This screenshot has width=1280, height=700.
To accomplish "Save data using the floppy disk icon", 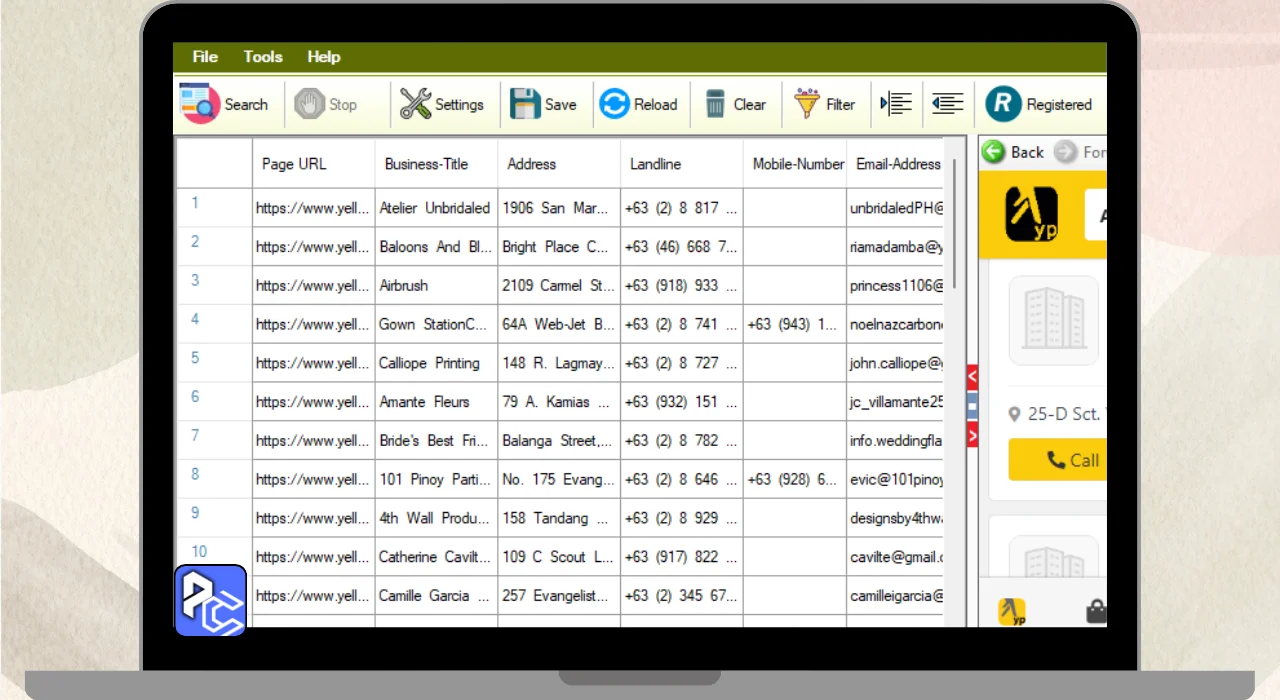I will point(525,104).
